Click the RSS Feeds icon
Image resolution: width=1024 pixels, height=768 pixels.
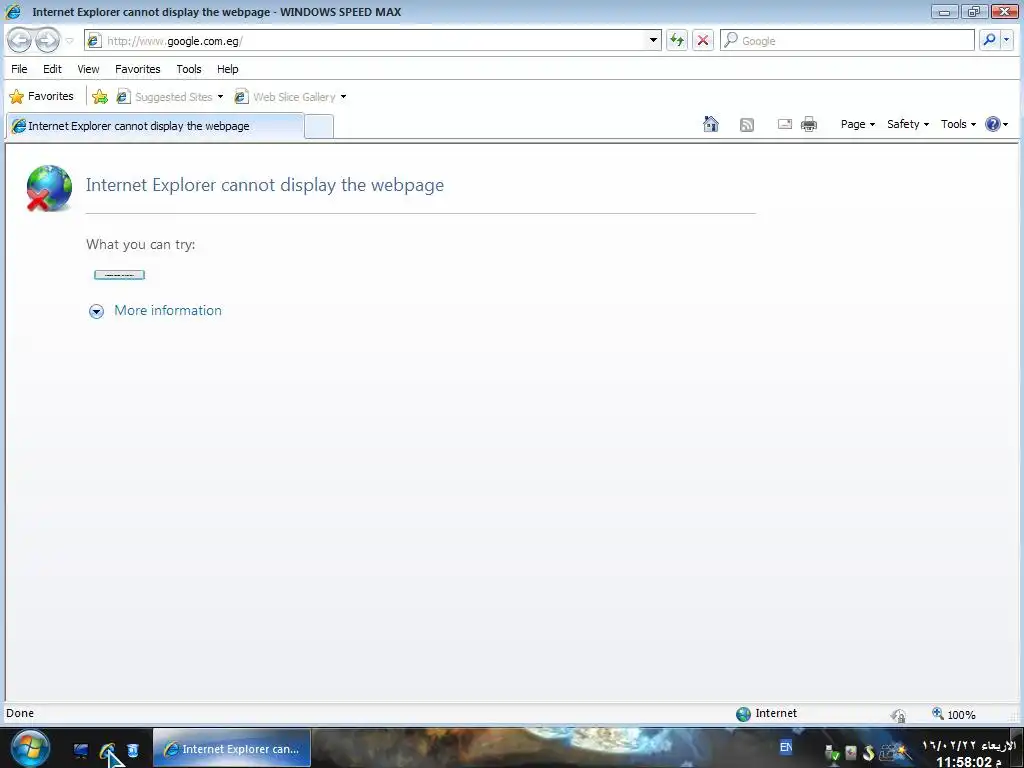(x=746, y=125)
